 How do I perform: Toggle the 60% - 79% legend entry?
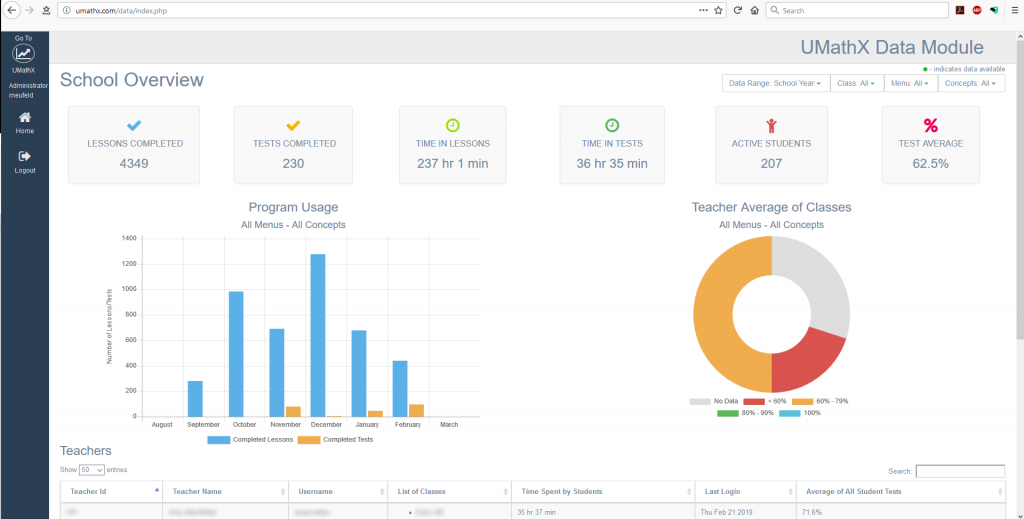tap(820, 401)
